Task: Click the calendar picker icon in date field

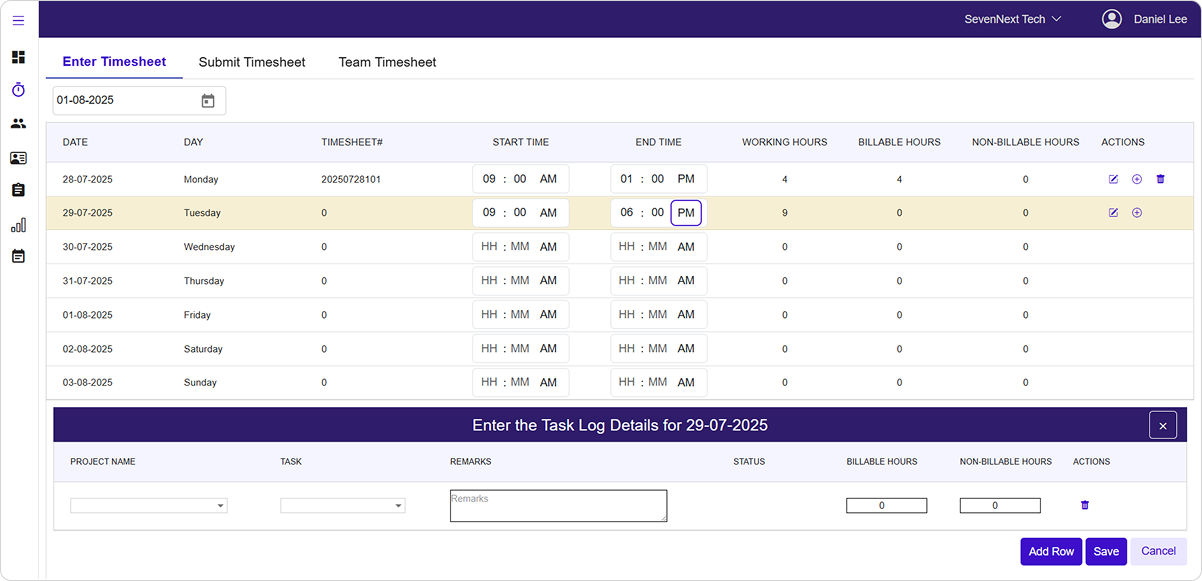Action: (x=208, y=101)
